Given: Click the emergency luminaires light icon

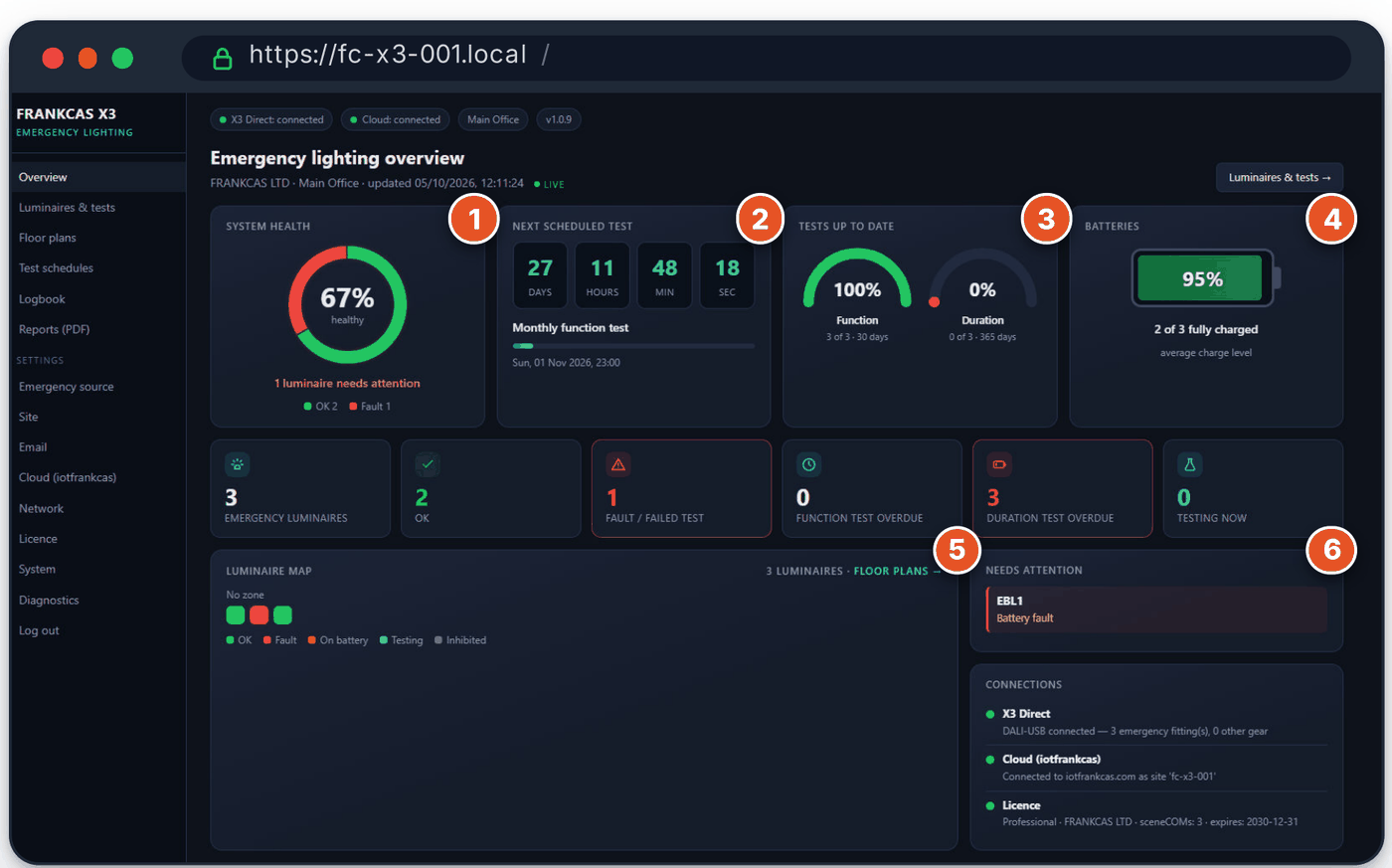Looking at the screenshot, I should (x=237, y=464).
